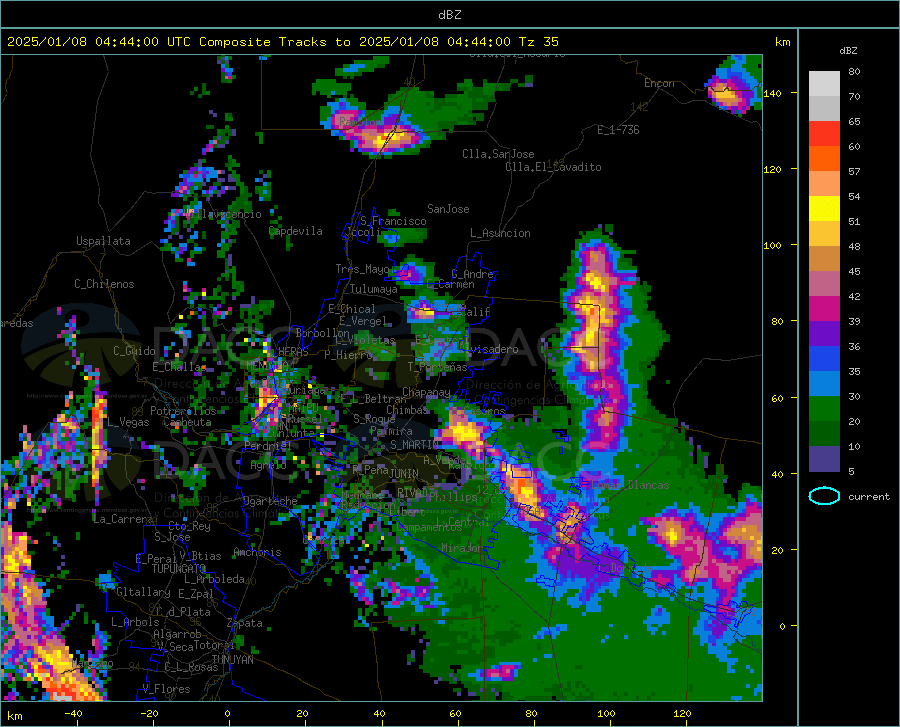Click the red swatch between 65 and 60

824,134
